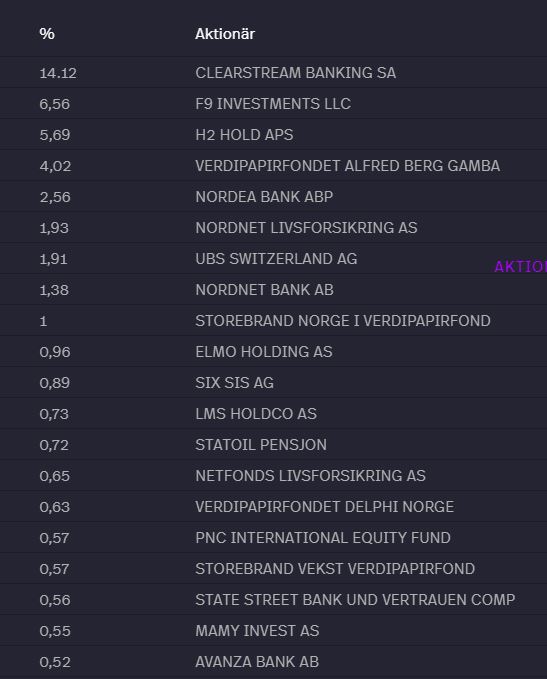Click the purple AKTIO link
The height and width of the screenshot is (679, 547).
pos(521,267)
